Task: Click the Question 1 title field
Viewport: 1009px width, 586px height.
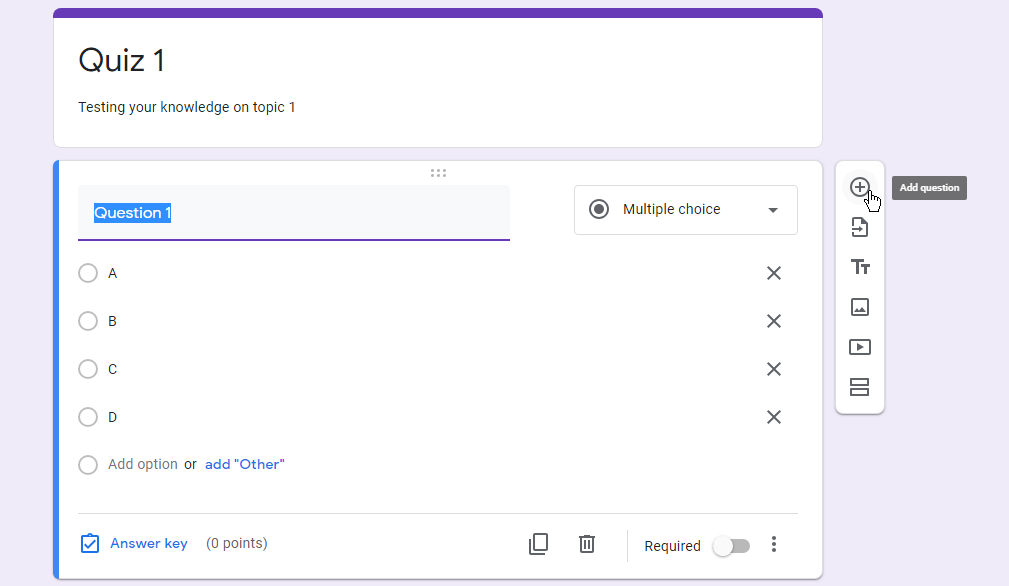Action: [293, 213]
